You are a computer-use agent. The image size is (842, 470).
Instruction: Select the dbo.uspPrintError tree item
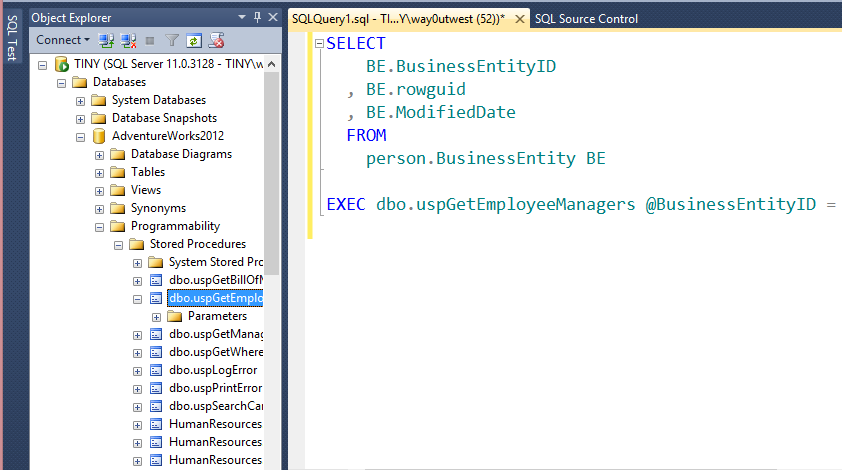click(215, 388)
